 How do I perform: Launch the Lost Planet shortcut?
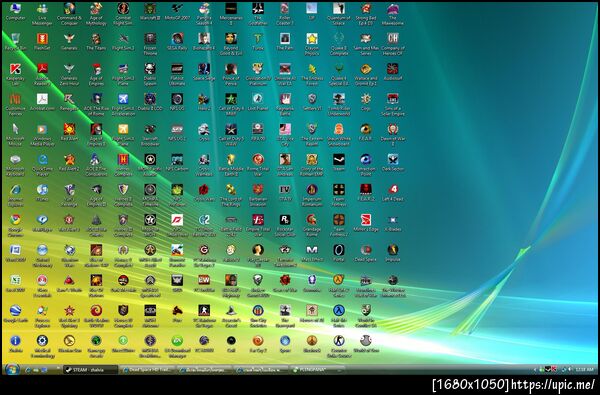[x=258, y=103]
